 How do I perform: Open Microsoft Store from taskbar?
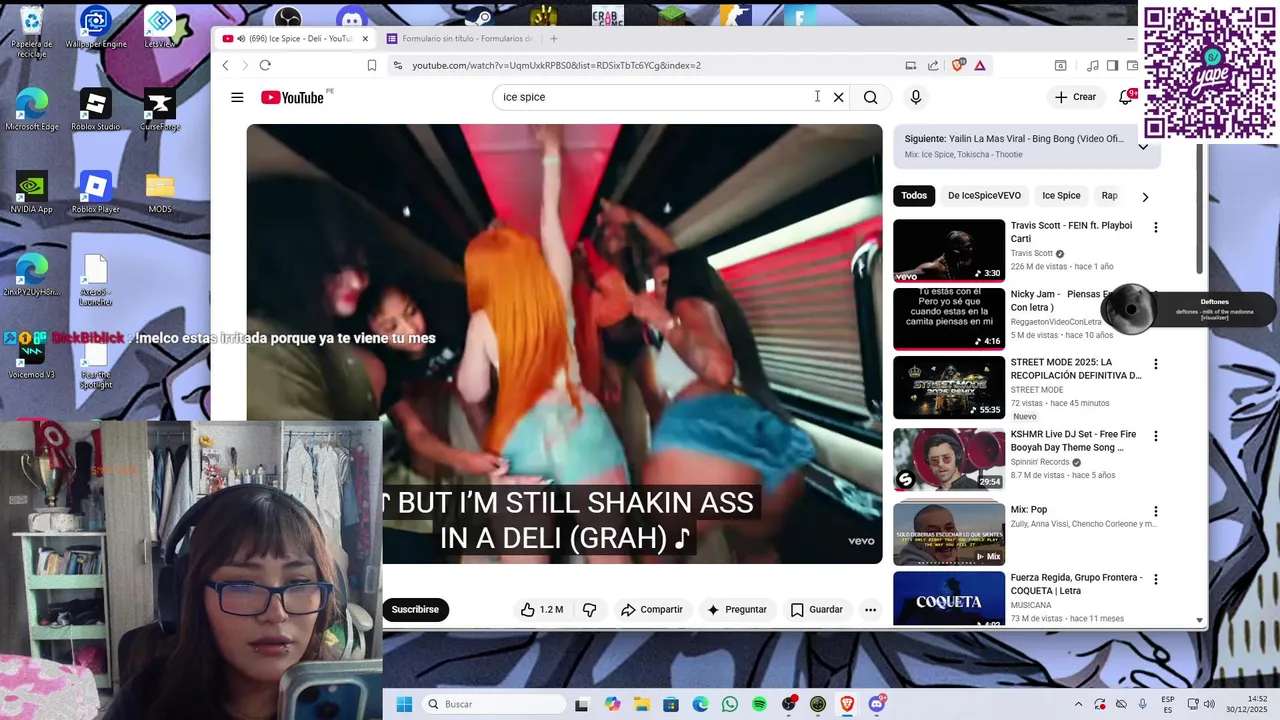coord(671,704)
